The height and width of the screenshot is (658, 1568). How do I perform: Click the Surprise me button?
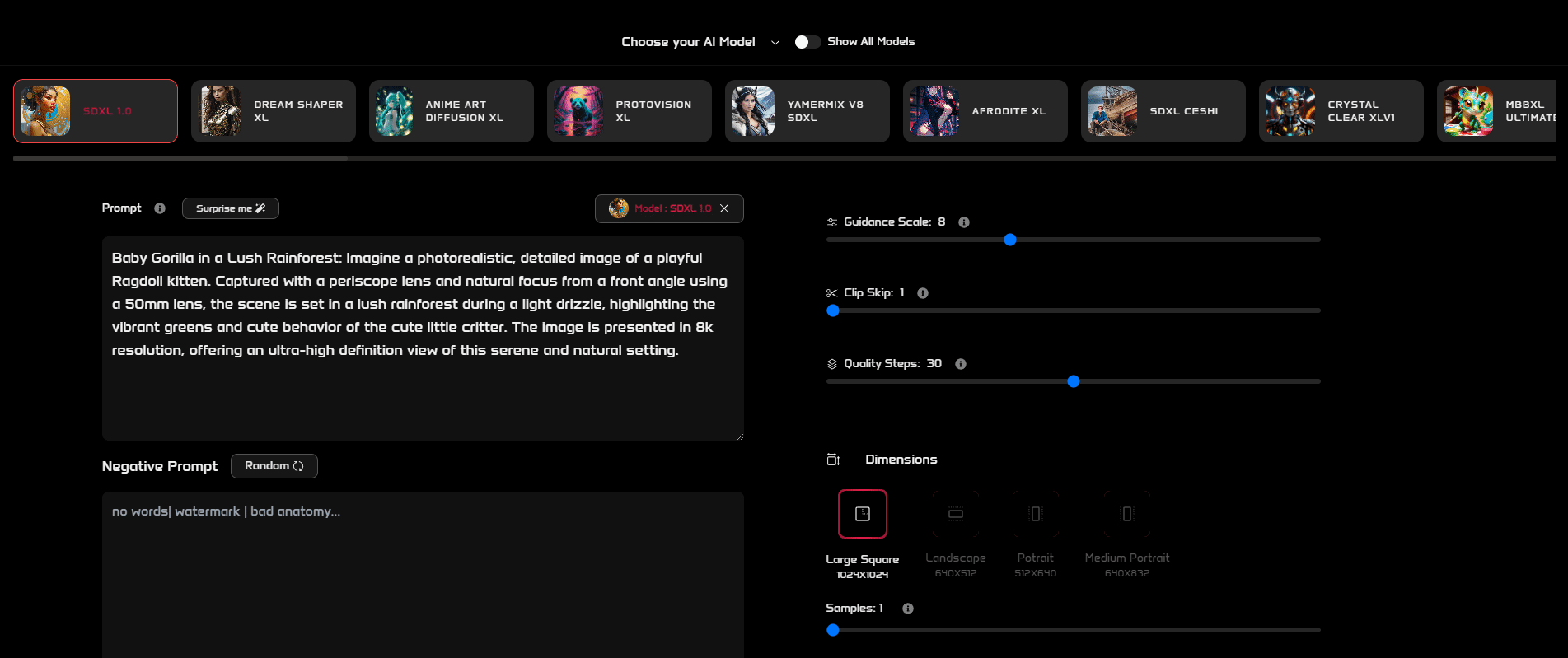(x=231, y=208)
